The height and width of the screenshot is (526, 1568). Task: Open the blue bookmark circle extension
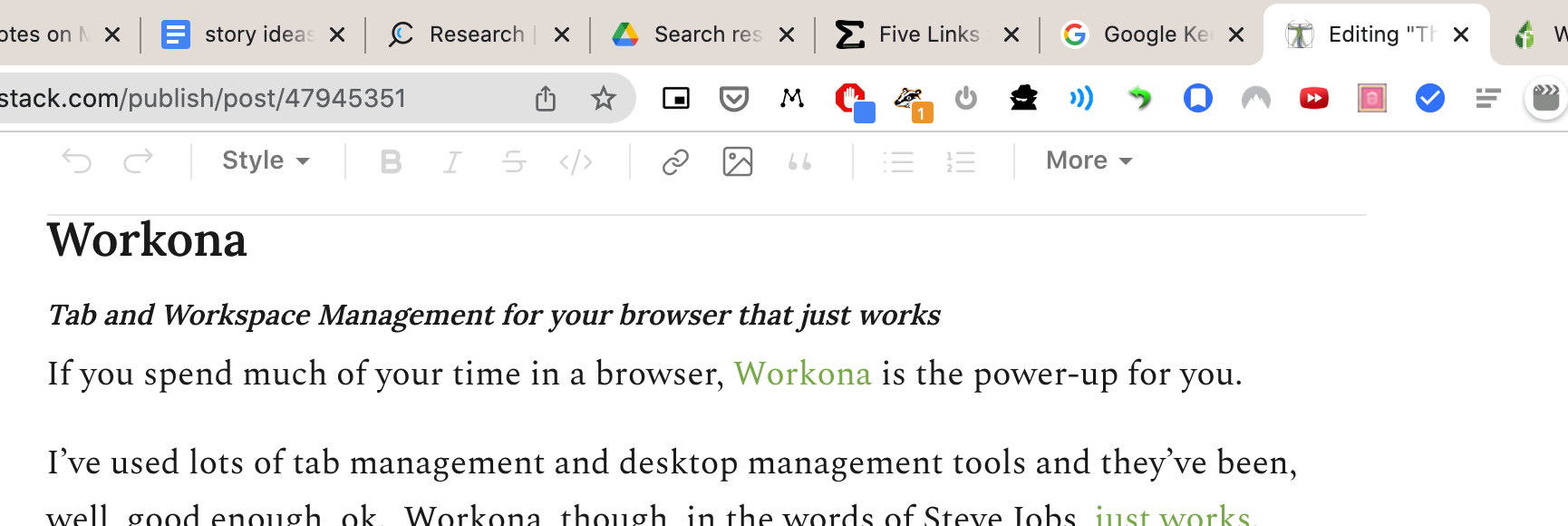pyautogui.click(x=1198, y=98)
